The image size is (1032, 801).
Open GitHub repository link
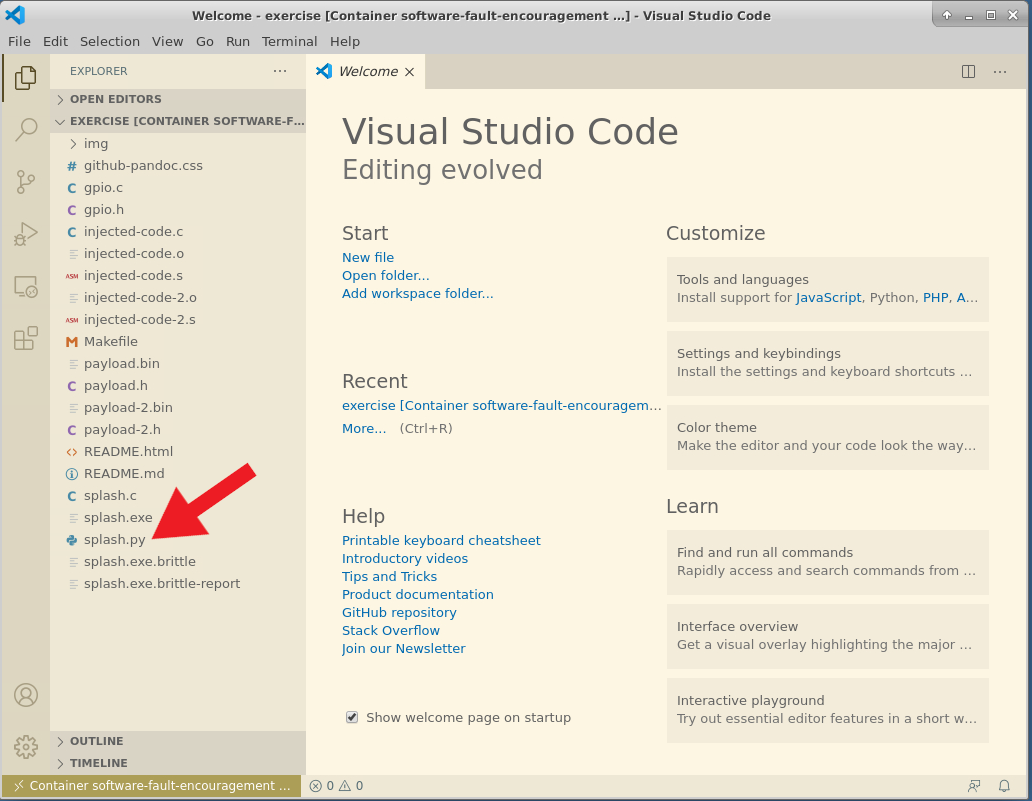pyautogui.click(x=399, y=613)
